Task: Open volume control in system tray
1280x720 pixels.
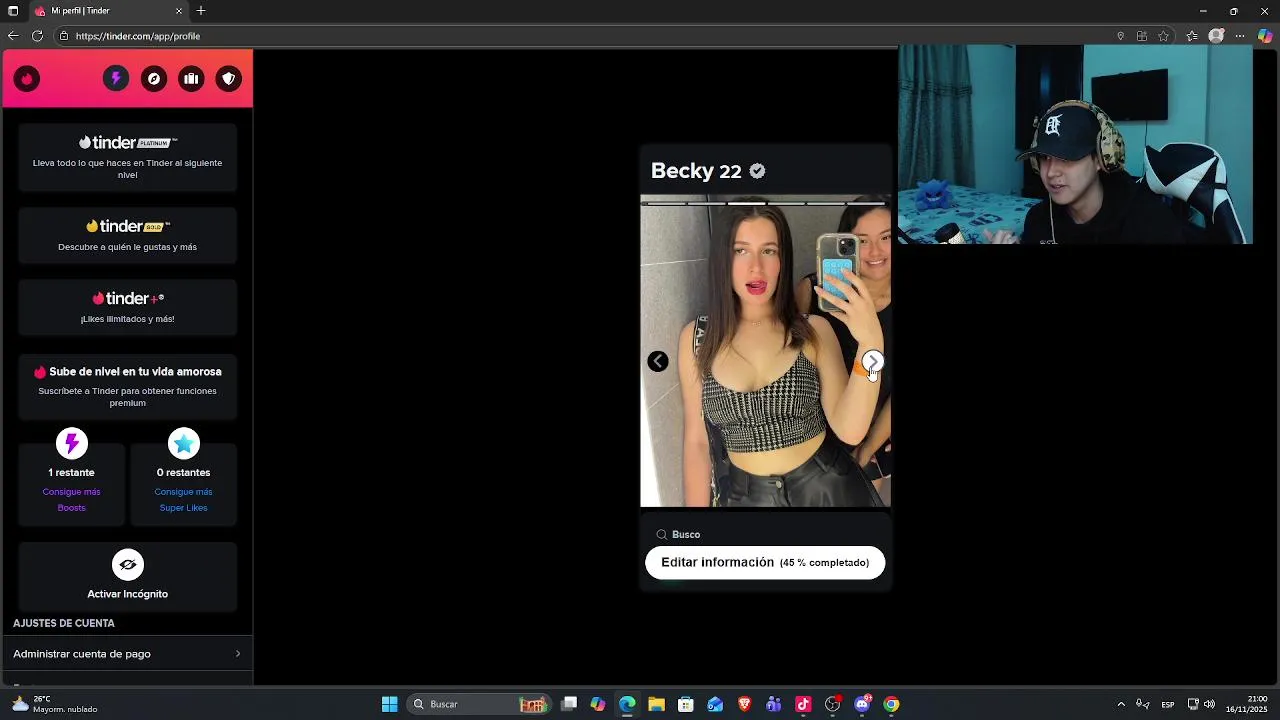Action: (x=1210, y=704)
